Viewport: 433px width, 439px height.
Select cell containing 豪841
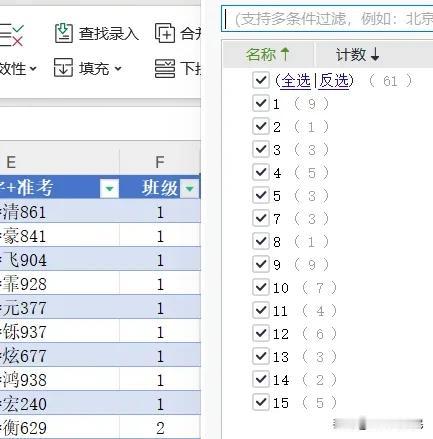60,236
